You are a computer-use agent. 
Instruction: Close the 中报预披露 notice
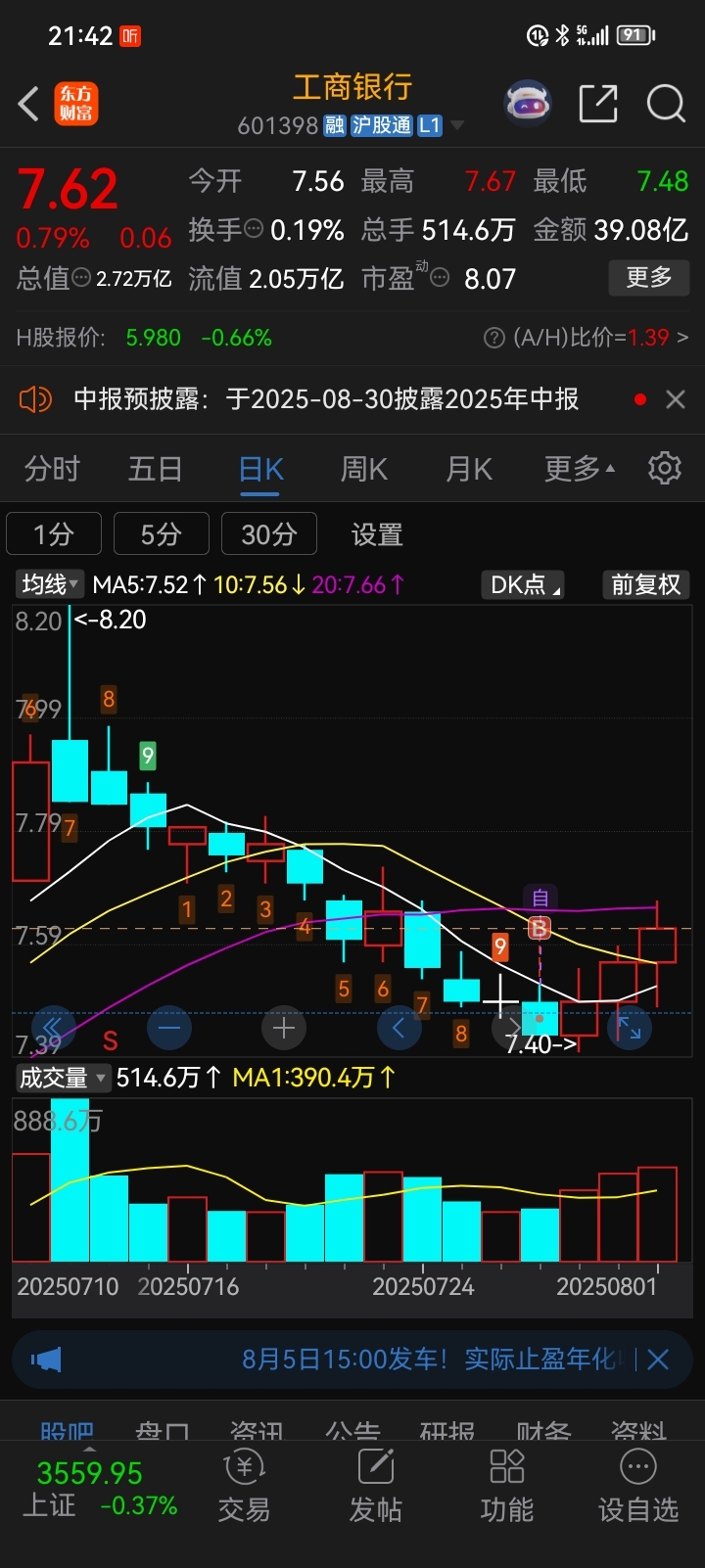click(x=675, y=399)
